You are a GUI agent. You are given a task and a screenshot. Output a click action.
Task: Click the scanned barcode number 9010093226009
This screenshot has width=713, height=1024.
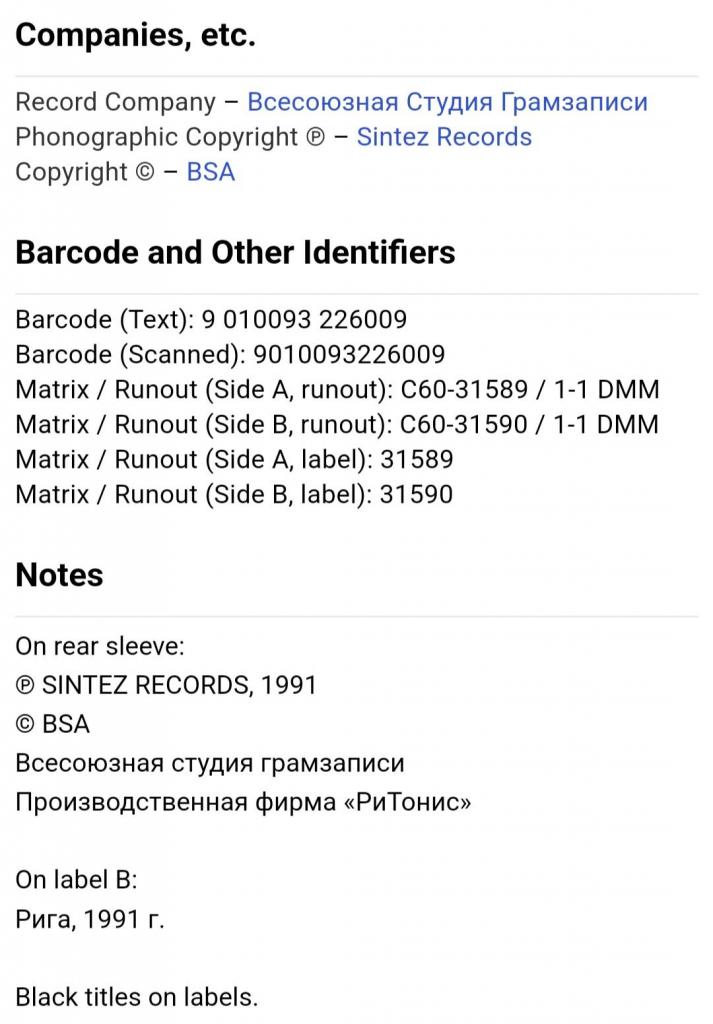[349, 355]
